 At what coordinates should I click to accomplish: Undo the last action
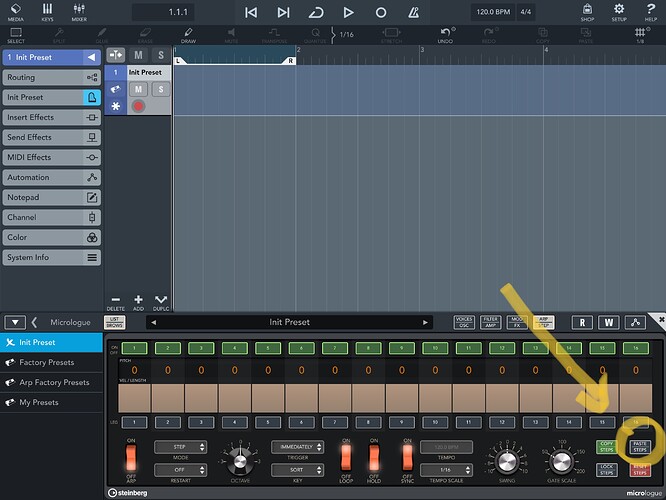coord(445,35)
